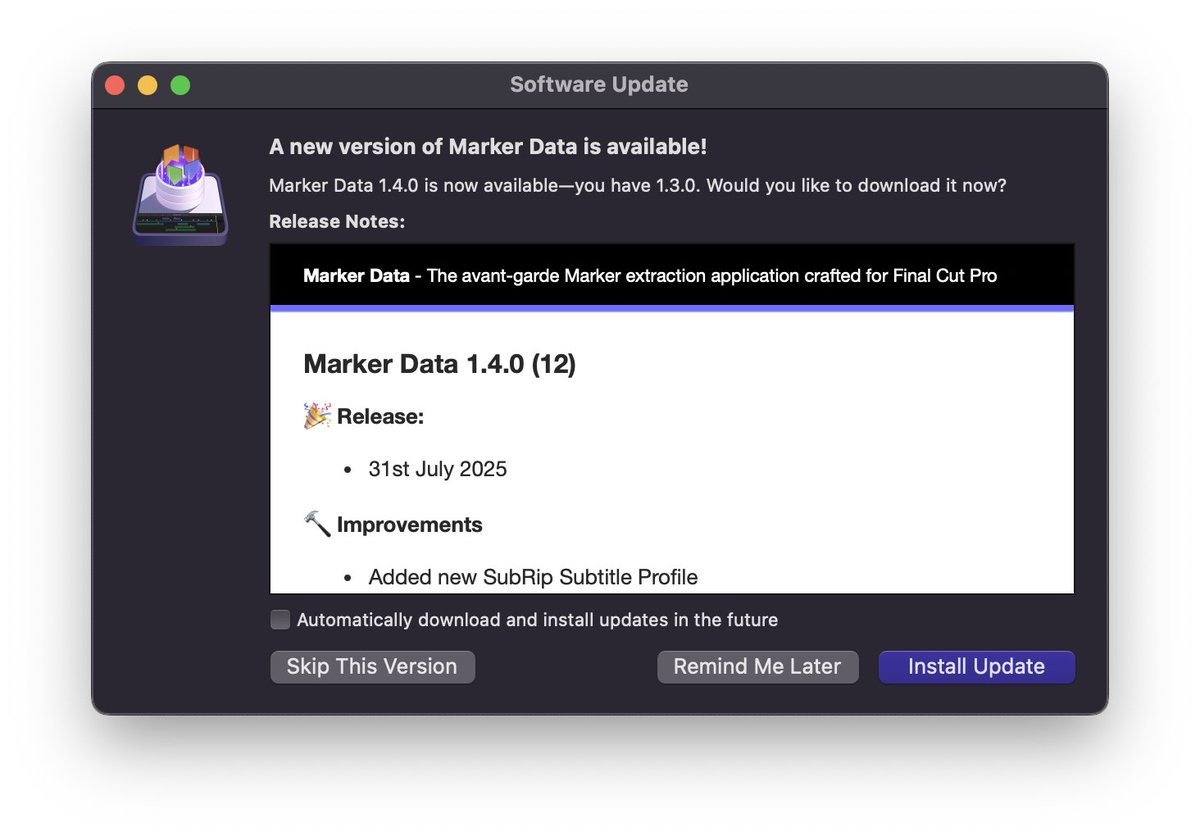
Task: Close the Software Update window
Action: click(x=115, y=85)
